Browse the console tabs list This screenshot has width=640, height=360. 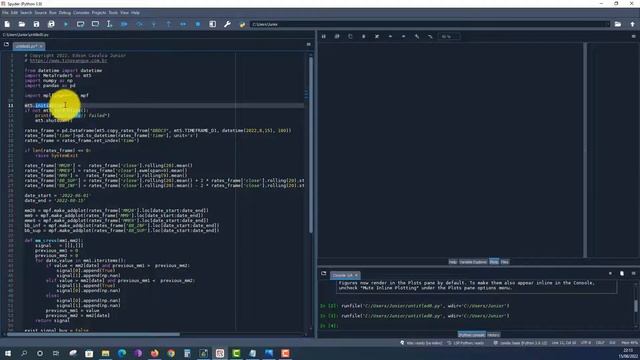pos(324,273)
